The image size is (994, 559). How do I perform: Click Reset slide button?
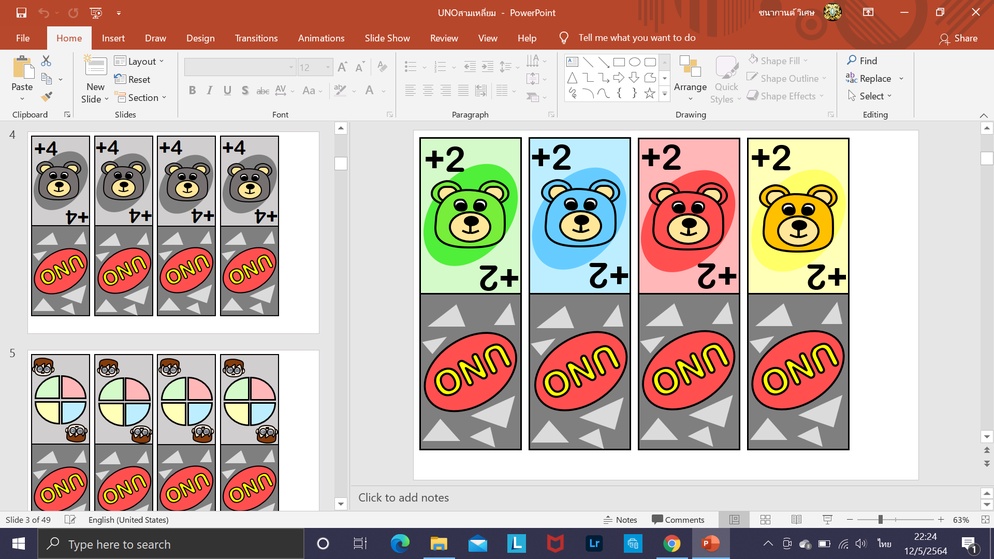point(132,79)
